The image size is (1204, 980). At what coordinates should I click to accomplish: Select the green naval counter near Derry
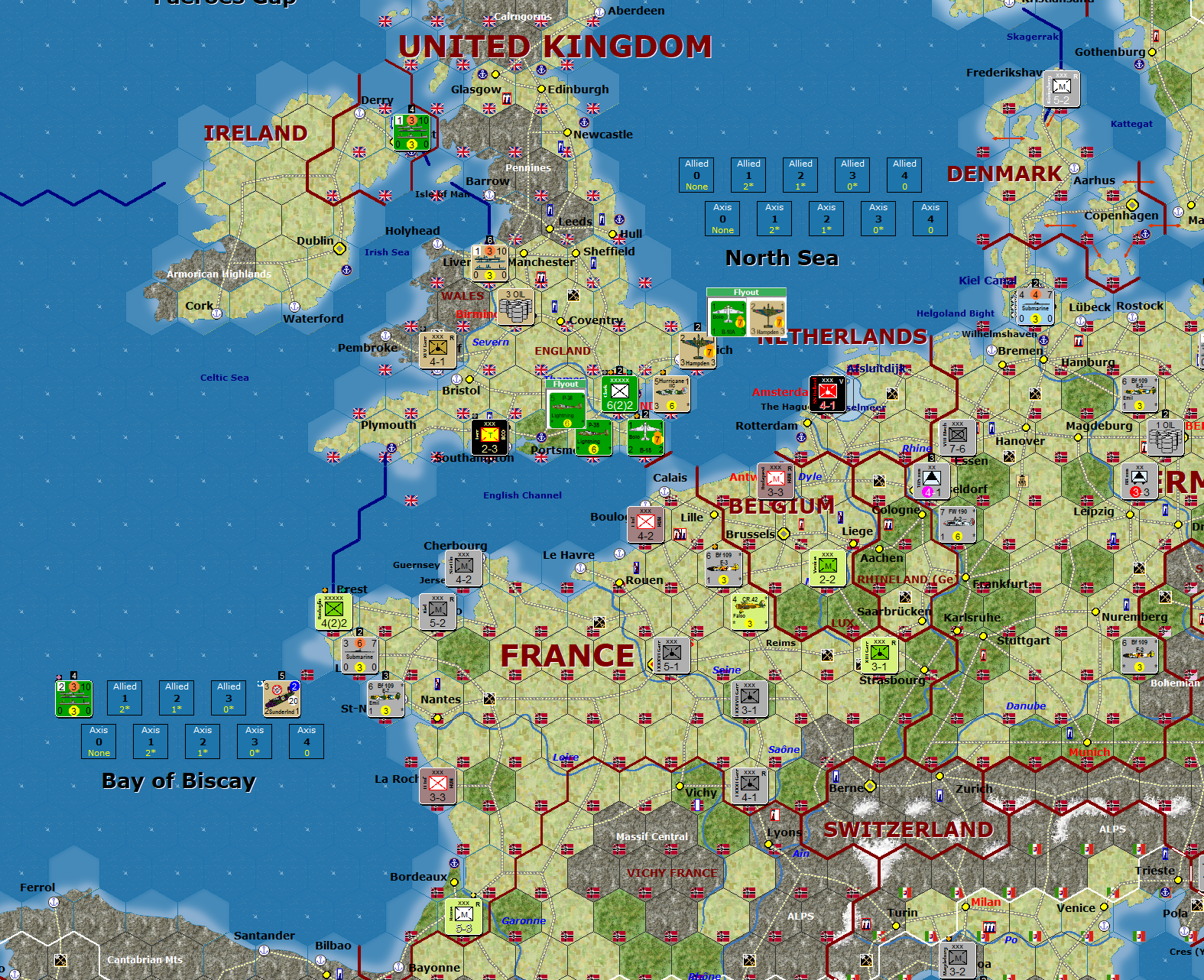click(x=412, y=131)
